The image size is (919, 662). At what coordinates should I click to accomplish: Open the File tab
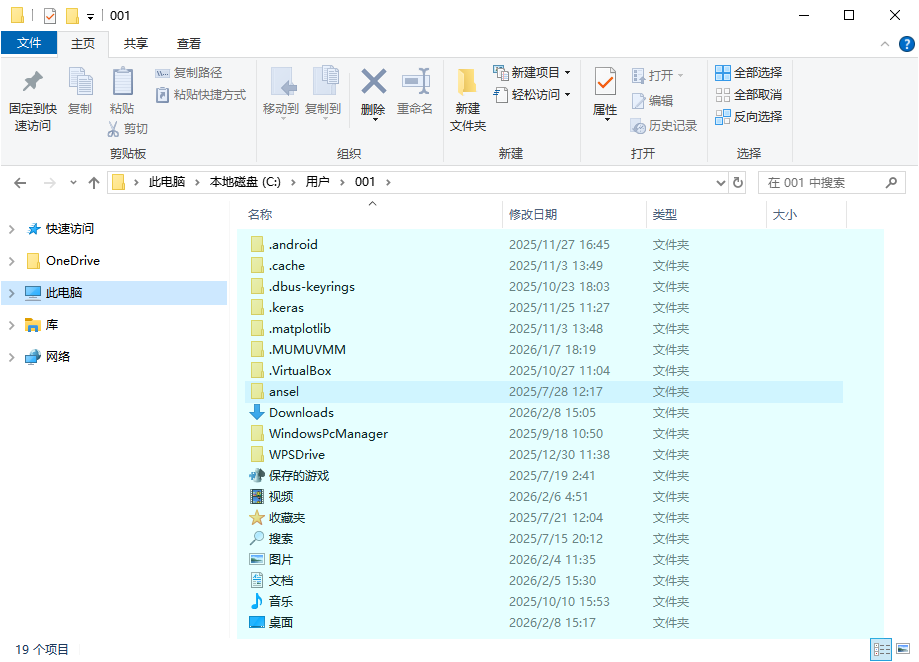pyautogui.click(x=29, y=43)
